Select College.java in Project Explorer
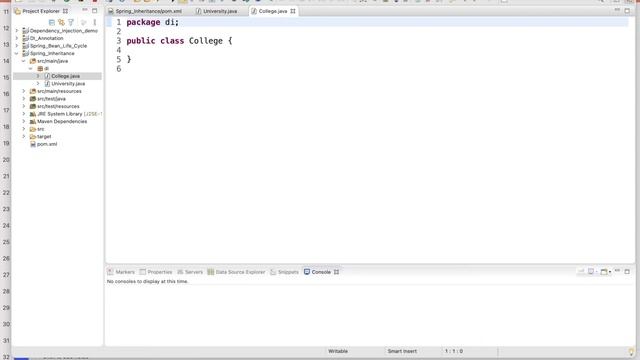 65,76
